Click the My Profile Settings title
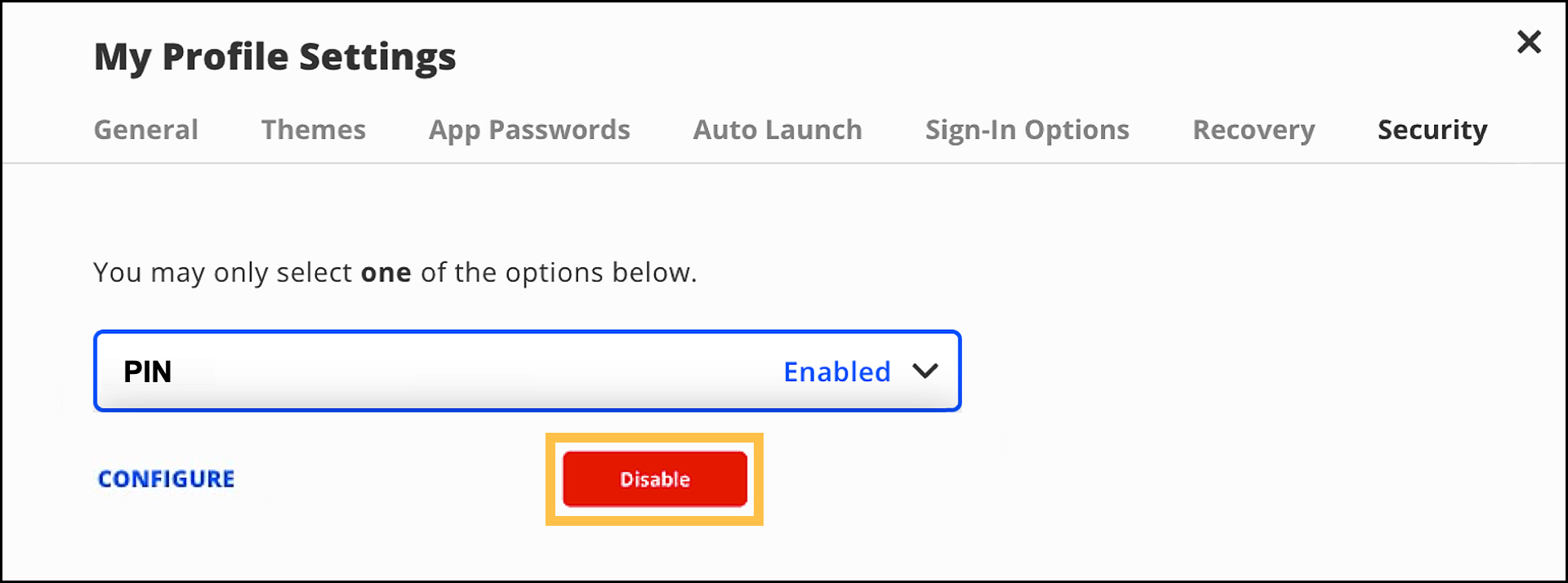1568x583 pixels. [274, 56]
